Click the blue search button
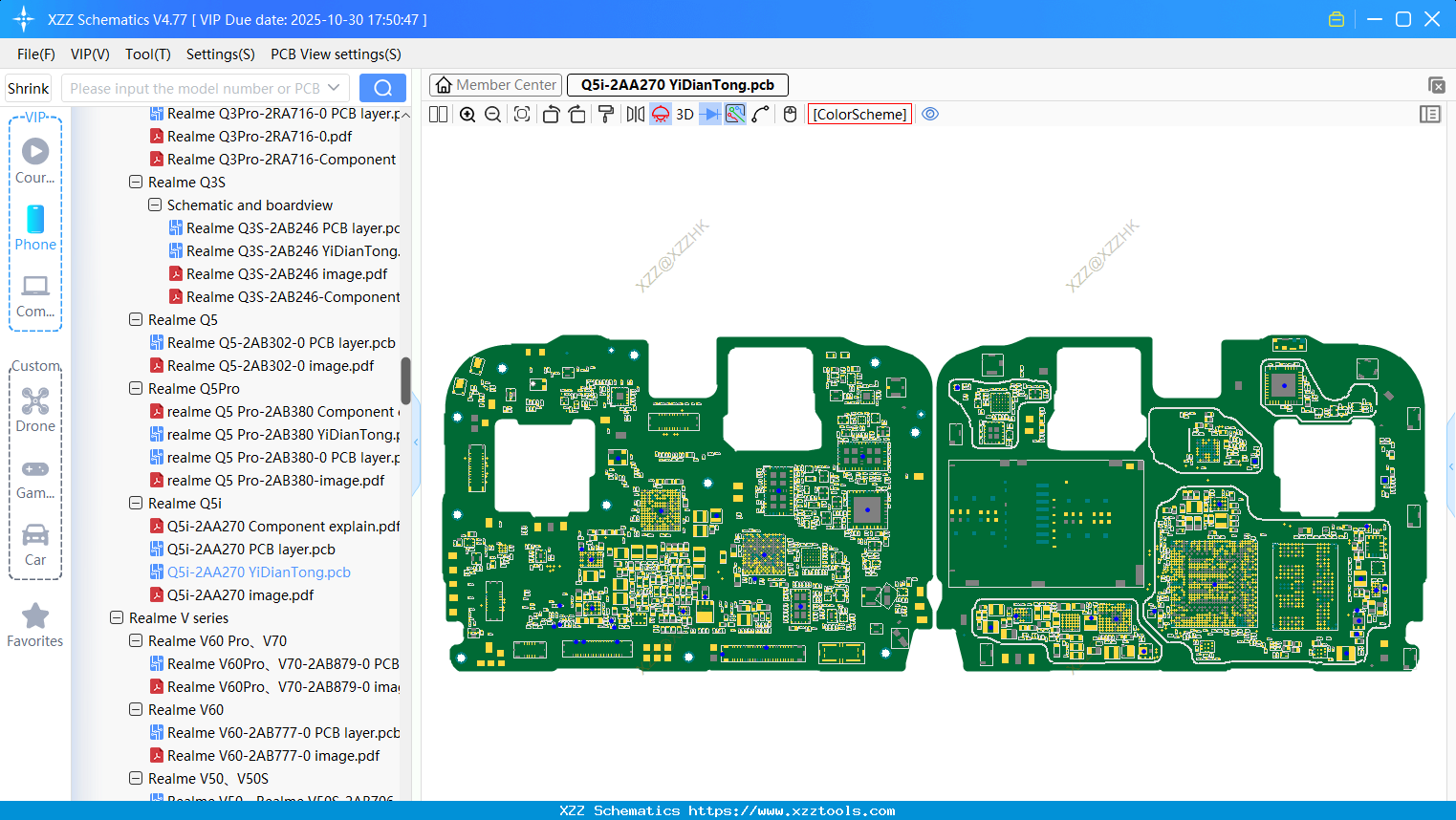This screenshot has height=820, width=1456. (382, 88)
